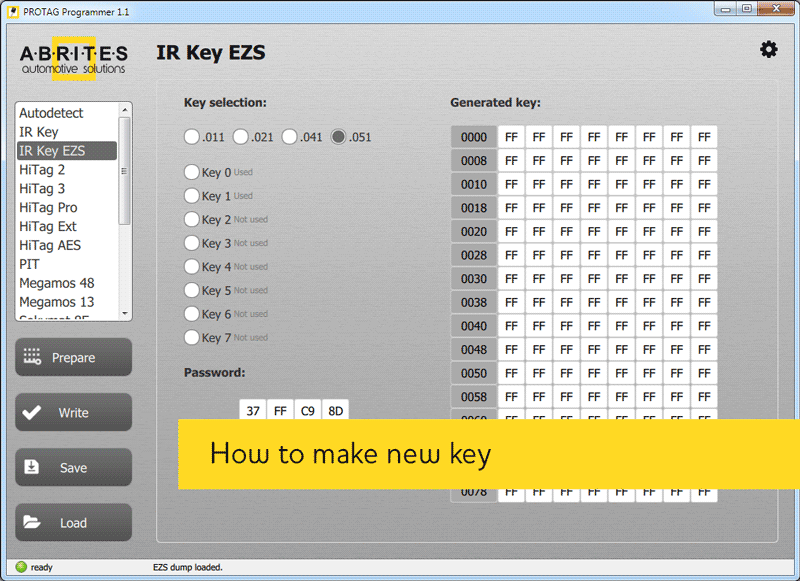800x581 pixels.
Task: Choose the Key 1 Used radio button
Action: click(191, 195)
